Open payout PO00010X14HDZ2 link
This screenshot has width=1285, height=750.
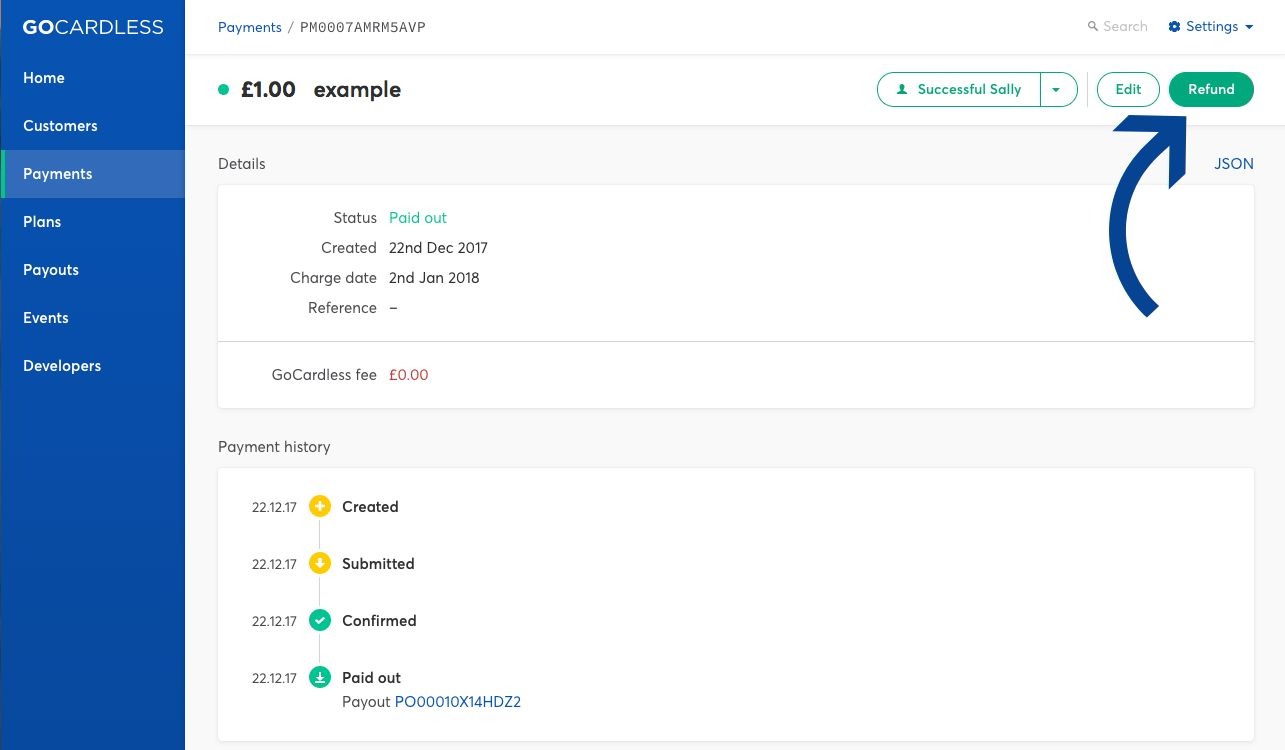click(x=458, y=702)
